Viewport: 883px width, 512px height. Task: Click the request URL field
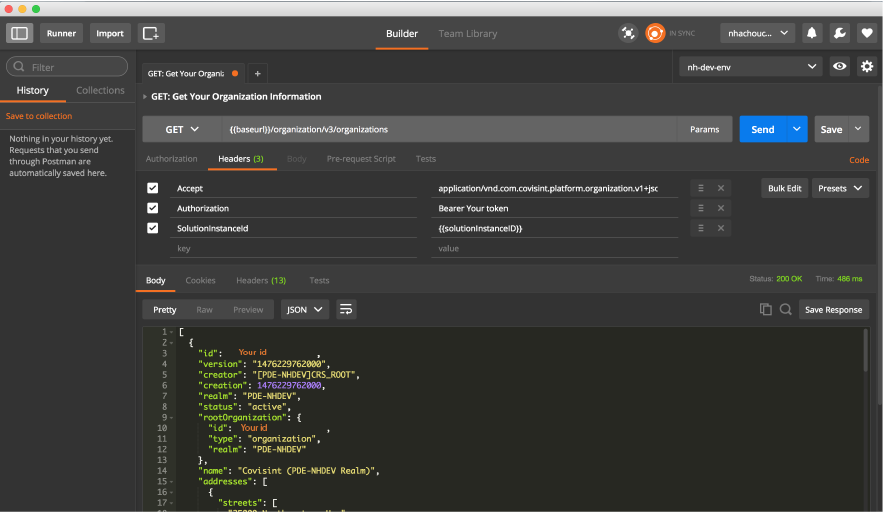[450, 129]
